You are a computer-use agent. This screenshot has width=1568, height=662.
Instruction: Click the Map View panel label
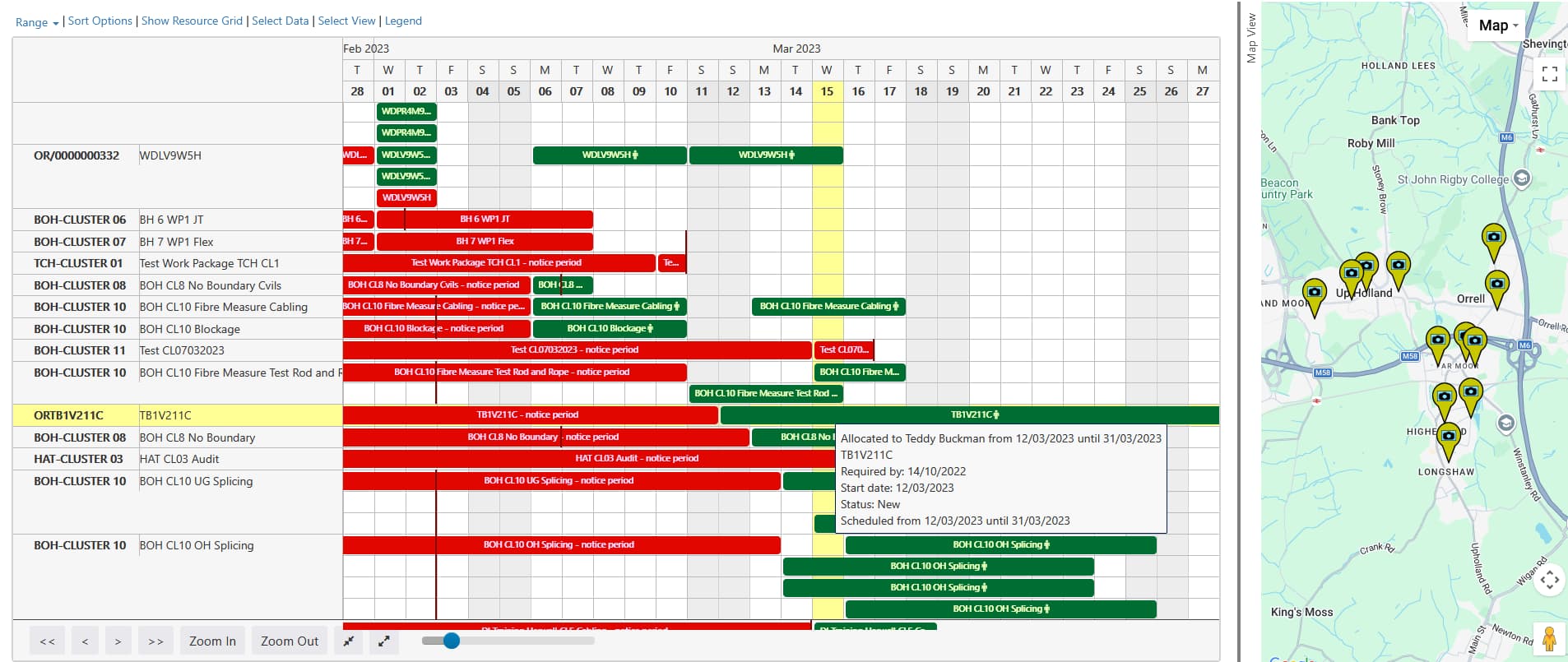point(1251,38)
